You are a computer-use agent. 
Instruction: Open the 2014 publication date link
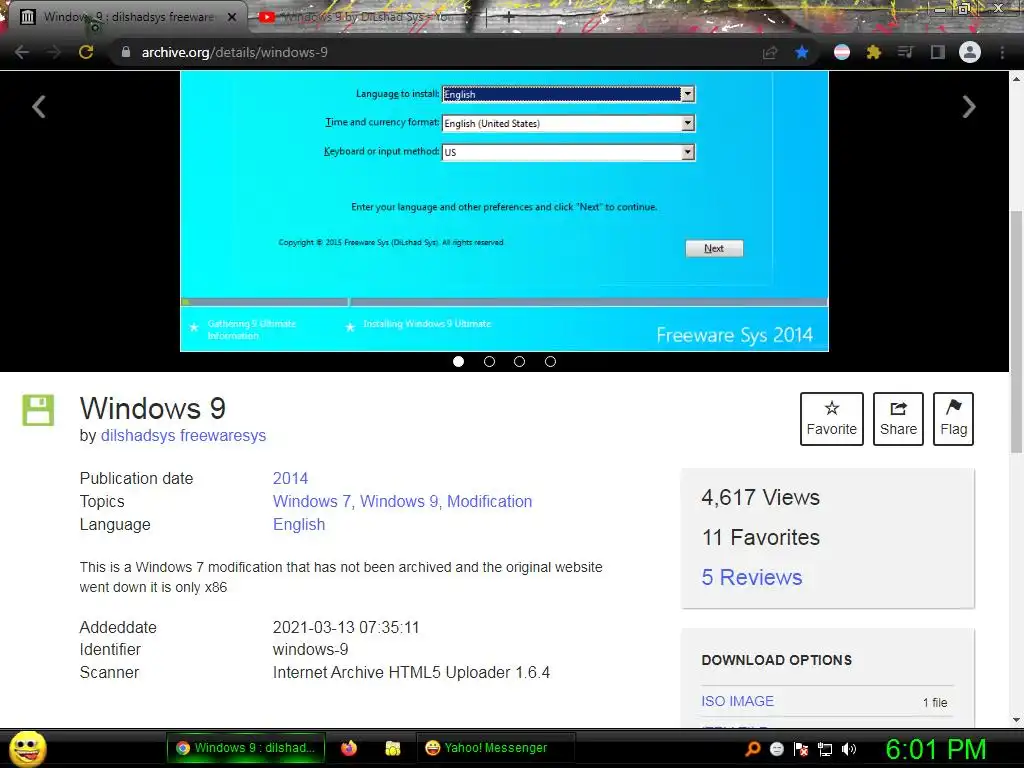290,478
